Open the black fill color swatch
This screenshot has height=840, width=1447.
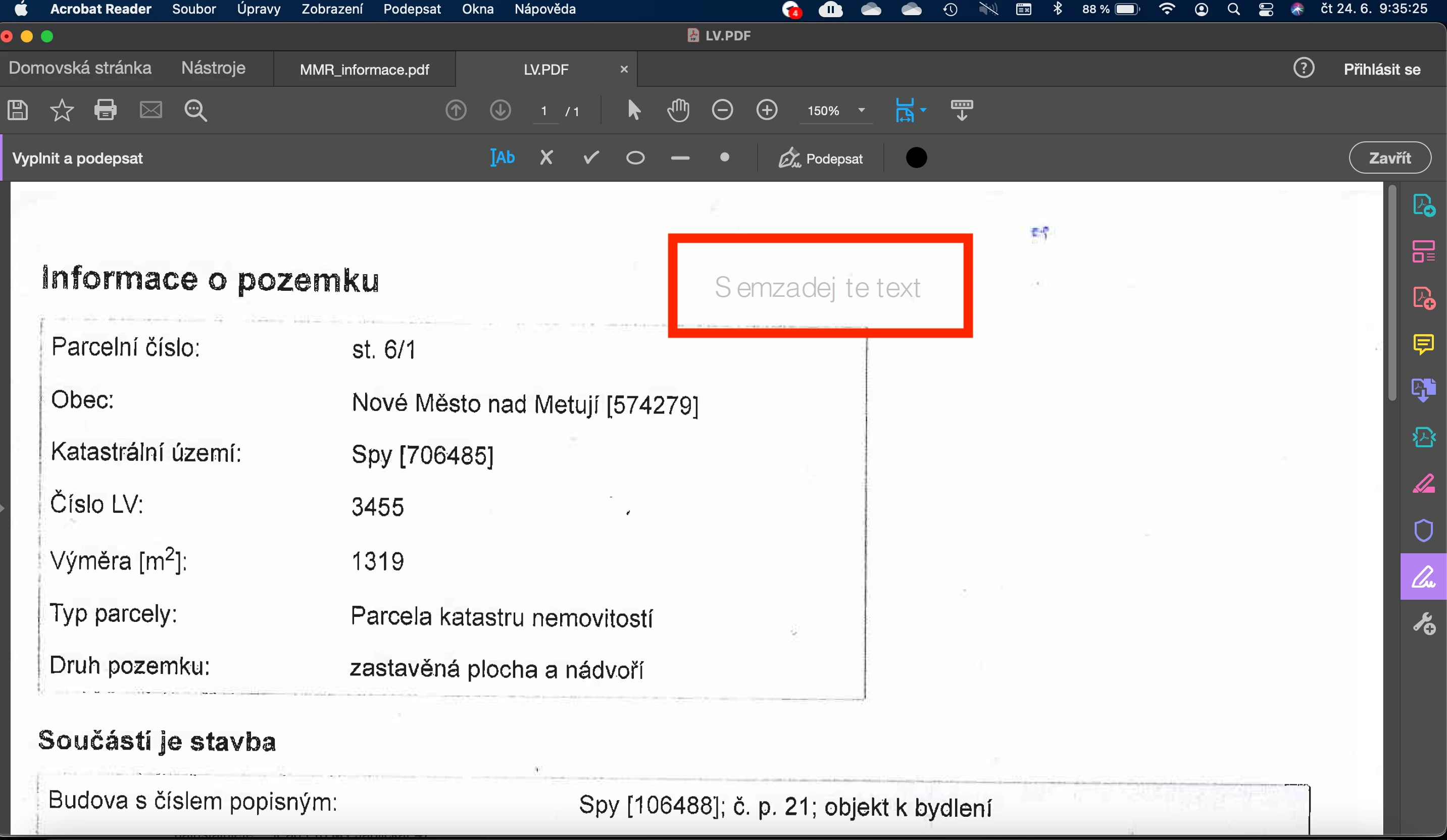pyautogui.click(x=916, y=158)
